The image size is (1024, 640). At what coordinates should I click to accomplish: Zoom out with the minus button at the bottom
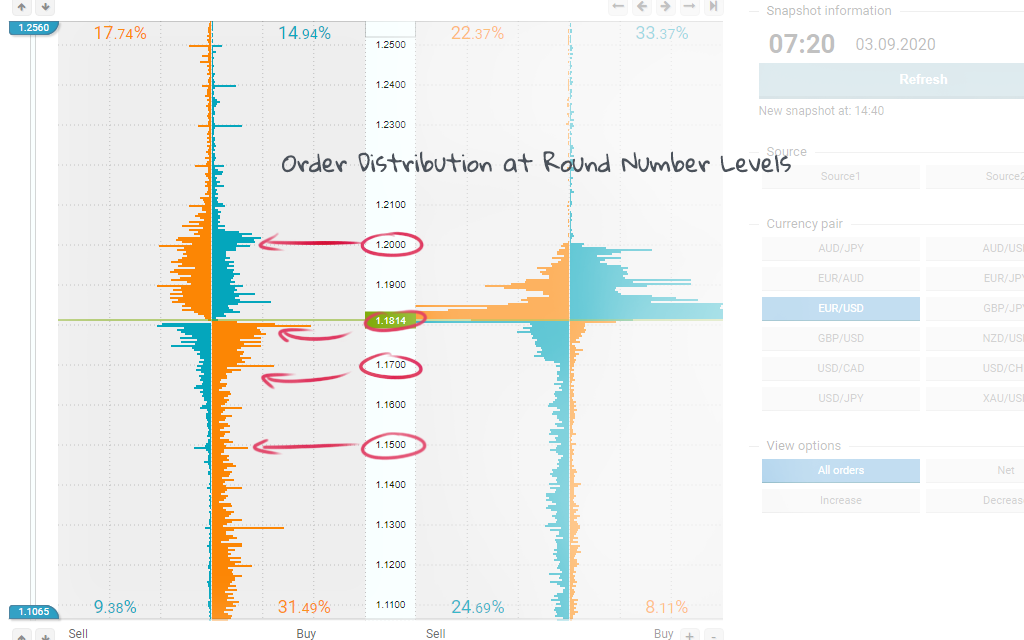click(713, 634)
